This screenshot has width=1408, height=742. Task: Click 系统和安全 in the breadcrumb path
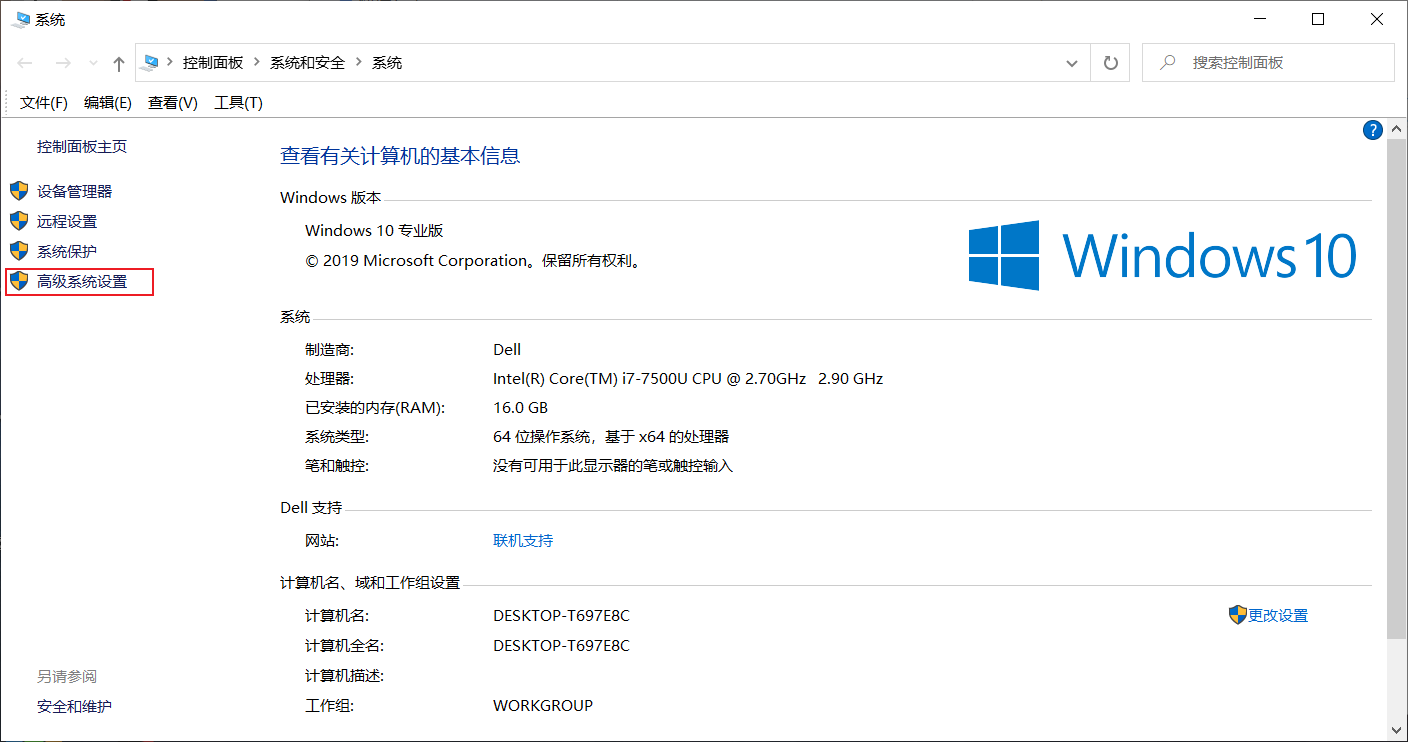[x=307, y=62]
